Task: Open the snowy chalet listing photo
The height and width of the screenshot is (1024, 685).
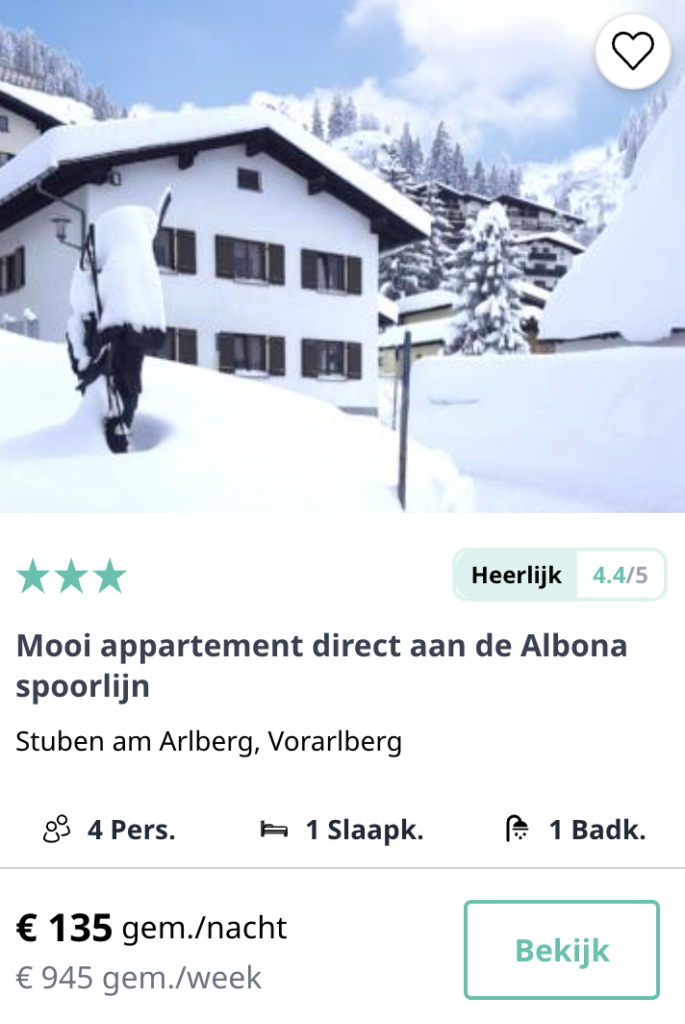Action: tap(342, 256)
